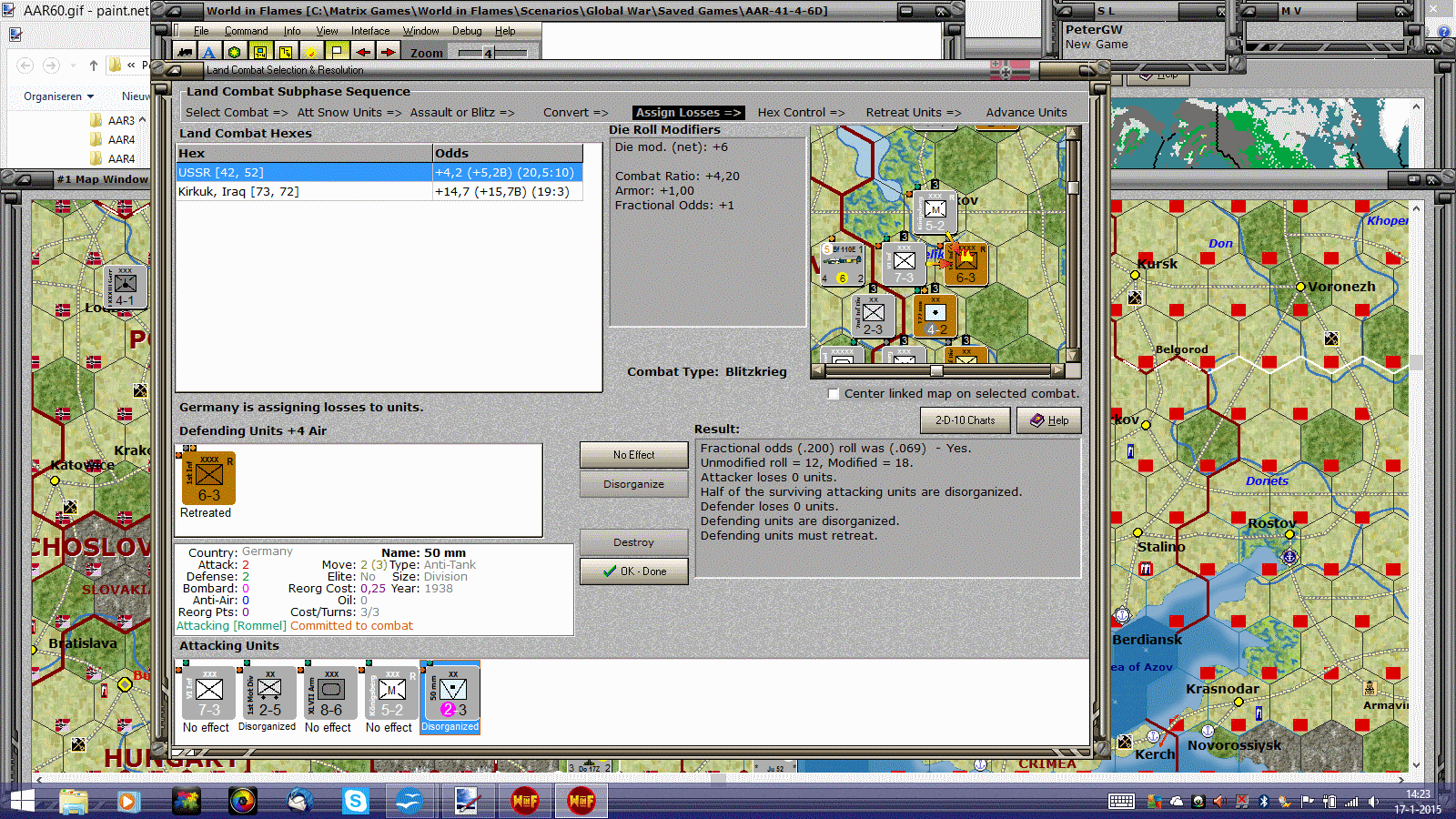Confirm losses with OK - Done
This screenshot has height=819, width=1456.
[x=633, y=571]
